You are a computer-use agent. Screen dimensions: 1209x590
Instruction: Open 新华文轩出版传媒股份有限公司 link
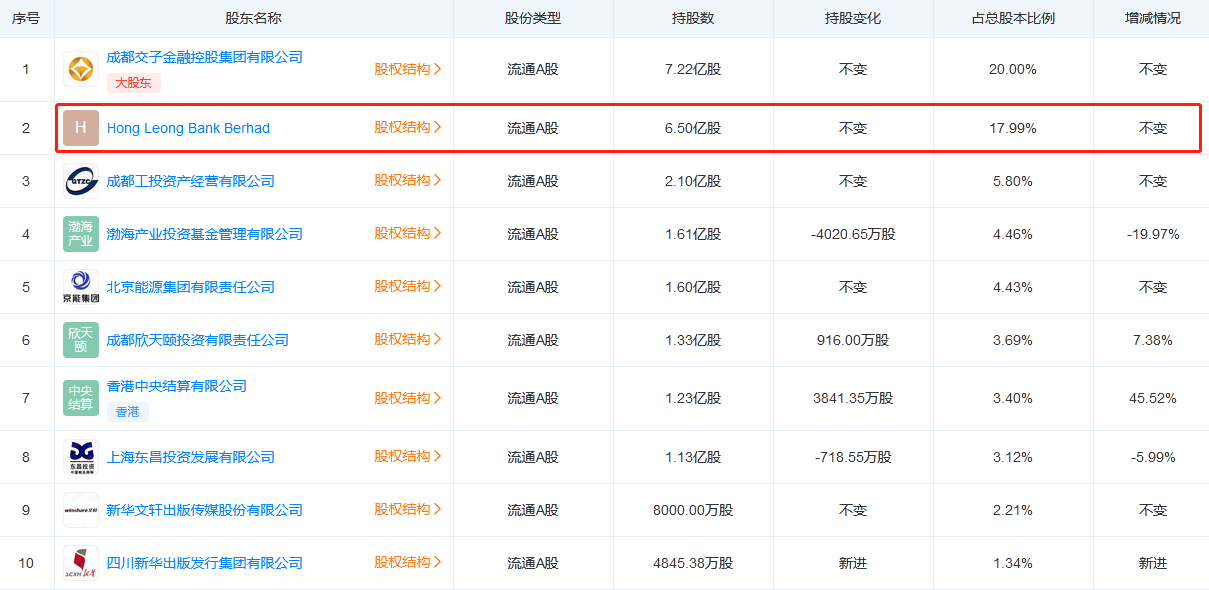coord(205,510)
